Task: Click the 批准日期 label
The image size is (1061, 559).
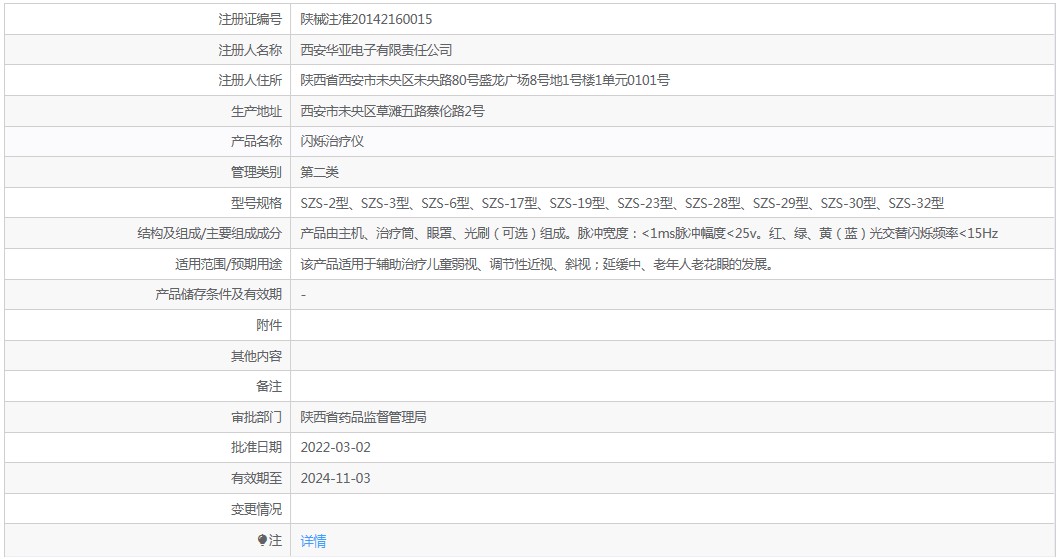Action: pyautogui.click(x=256, y=447)
